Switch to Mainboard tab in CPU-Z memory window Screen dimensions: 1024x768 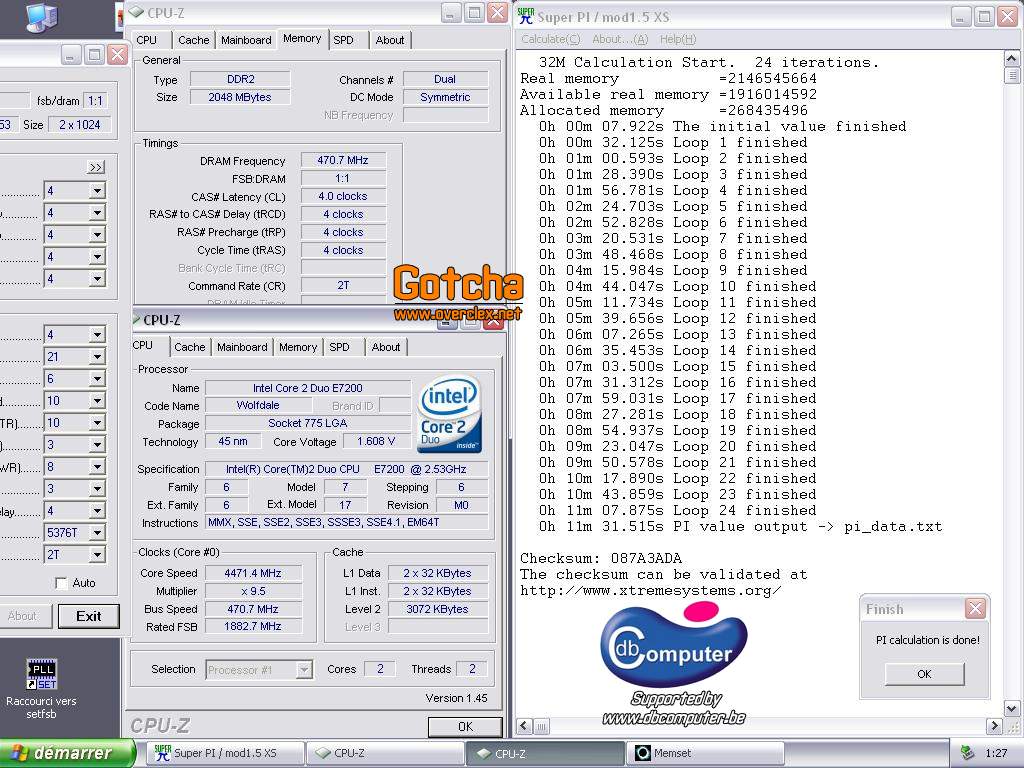point(246,40)
